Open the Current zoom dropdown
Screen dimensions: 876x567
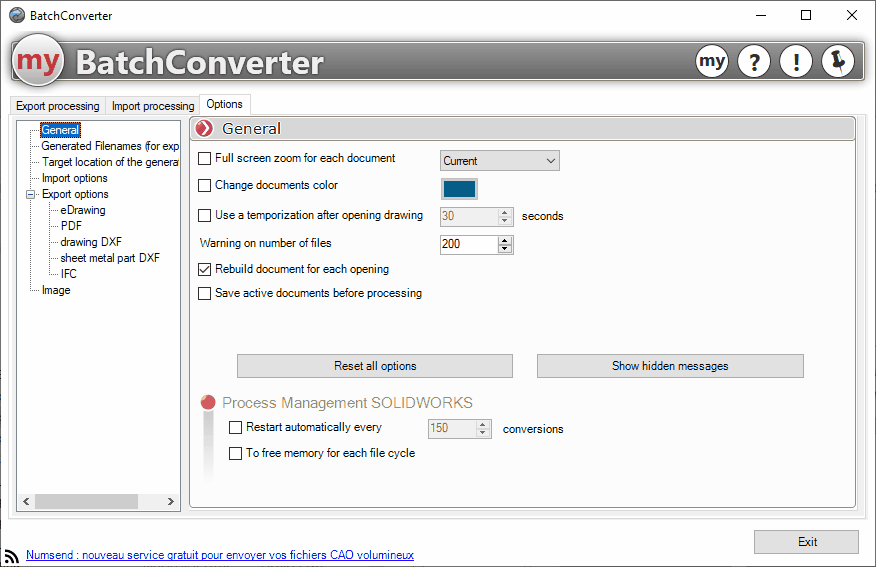point(499,161)
